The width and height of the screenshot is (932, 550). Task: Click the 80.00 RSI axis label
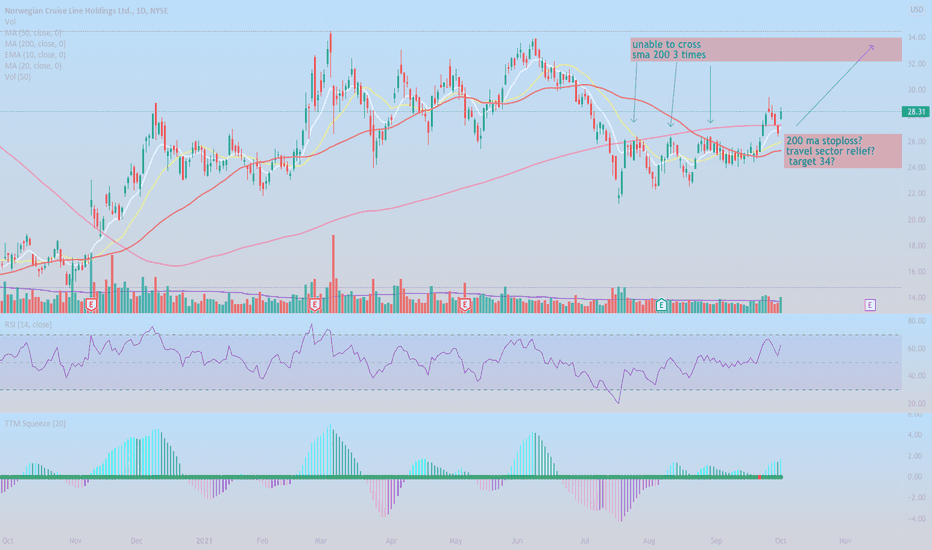pos(917,321)
